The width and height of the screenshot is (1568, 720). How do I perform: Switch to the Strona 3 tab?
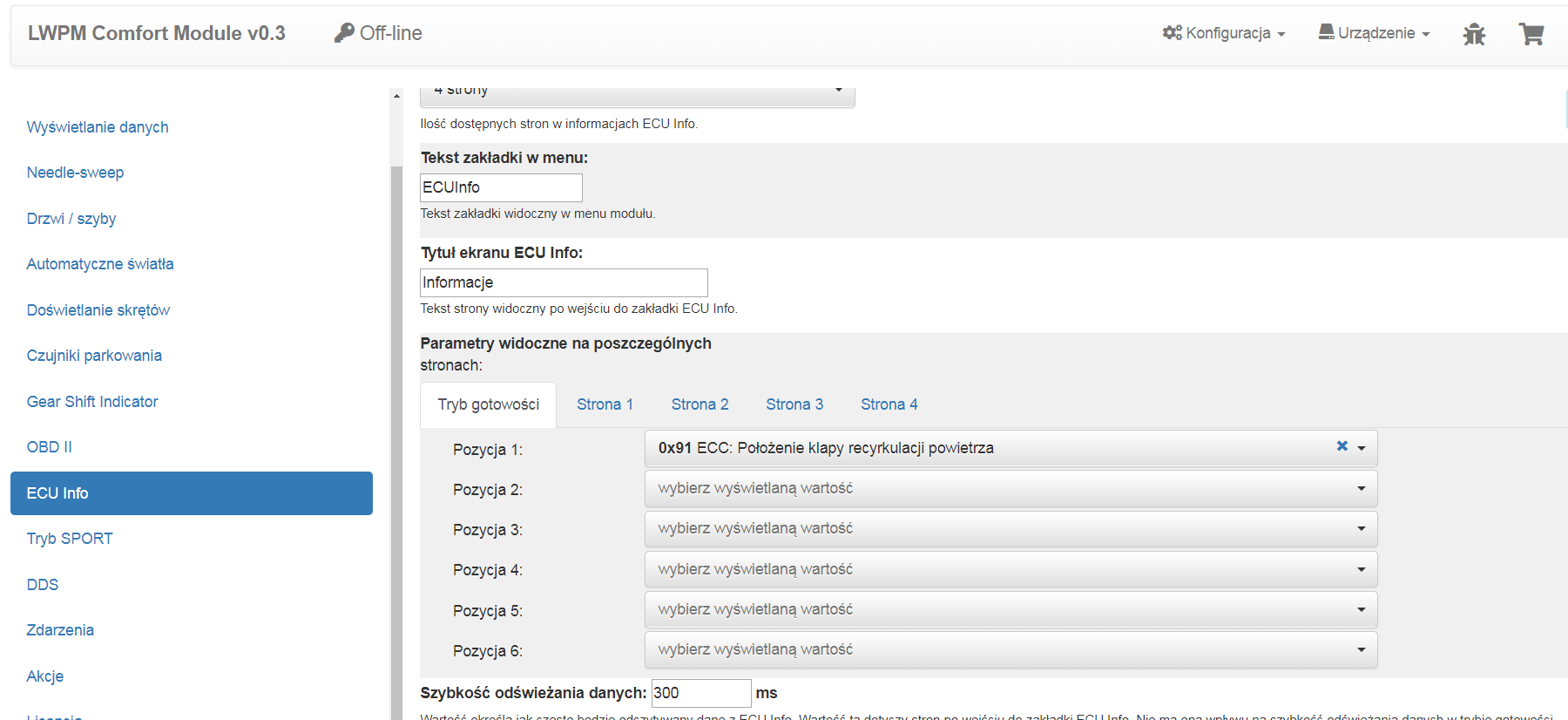(794, 404)
